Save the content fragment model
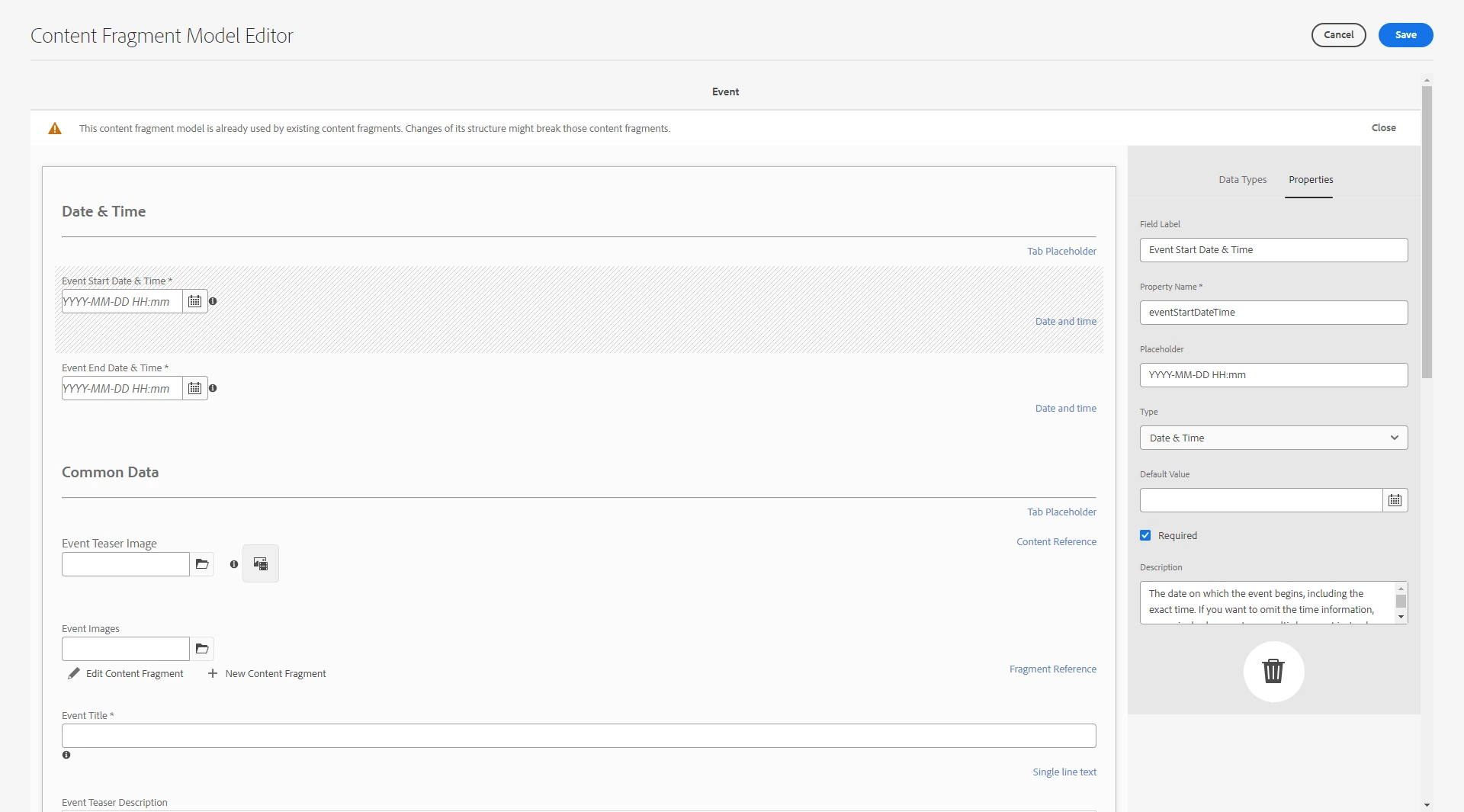The image size is (1464, 812). click(x=1405, y=34)
